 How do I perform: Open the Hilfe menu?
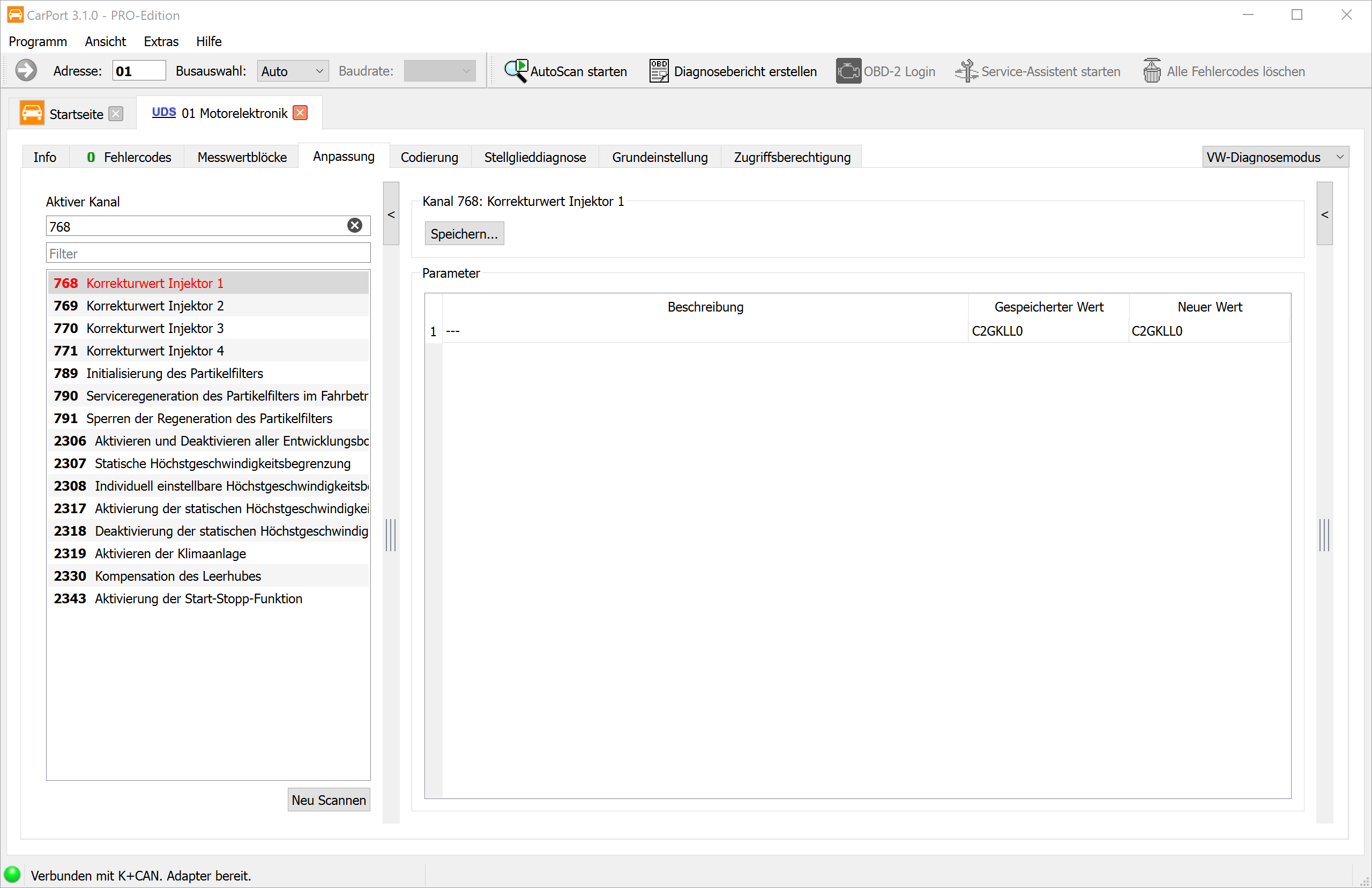point(208,41)
